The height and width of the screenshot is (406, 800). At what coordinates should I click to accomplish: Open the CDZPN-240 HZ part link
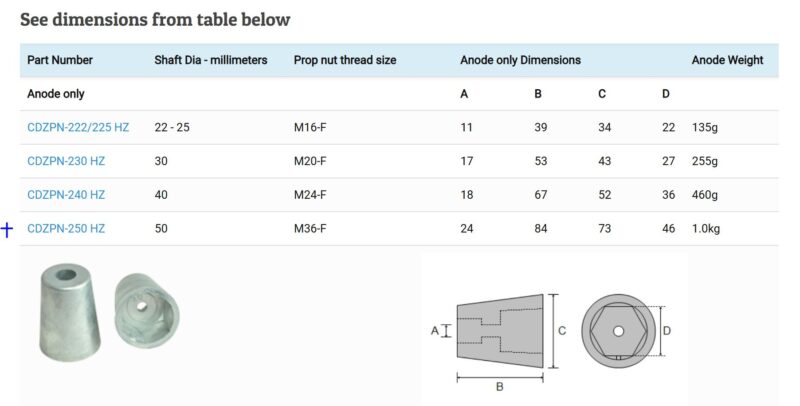[x=66, y=195]
